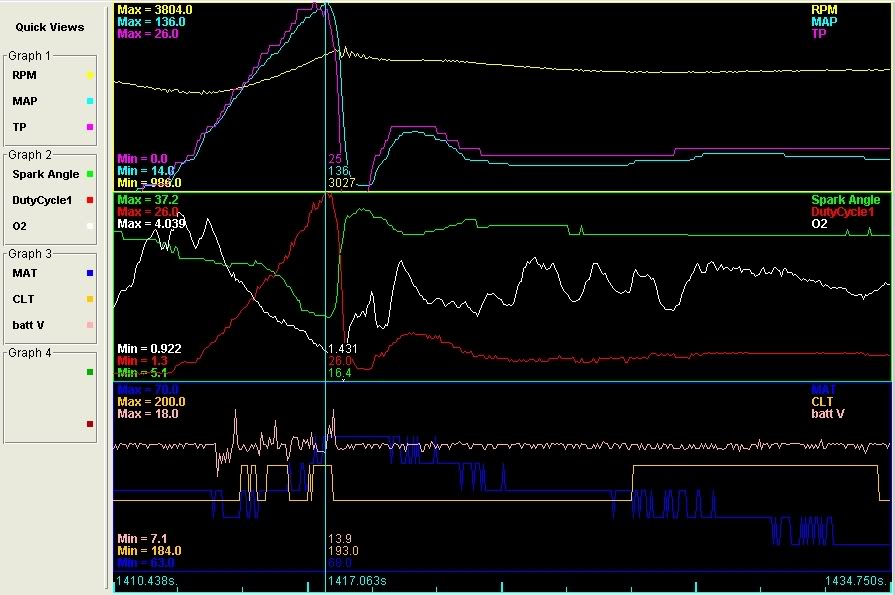This screenshot has width=895, height=595.
Task: Click the green Spark Angle color swatch
Action: pyautogui.click(x=90, y=174)
